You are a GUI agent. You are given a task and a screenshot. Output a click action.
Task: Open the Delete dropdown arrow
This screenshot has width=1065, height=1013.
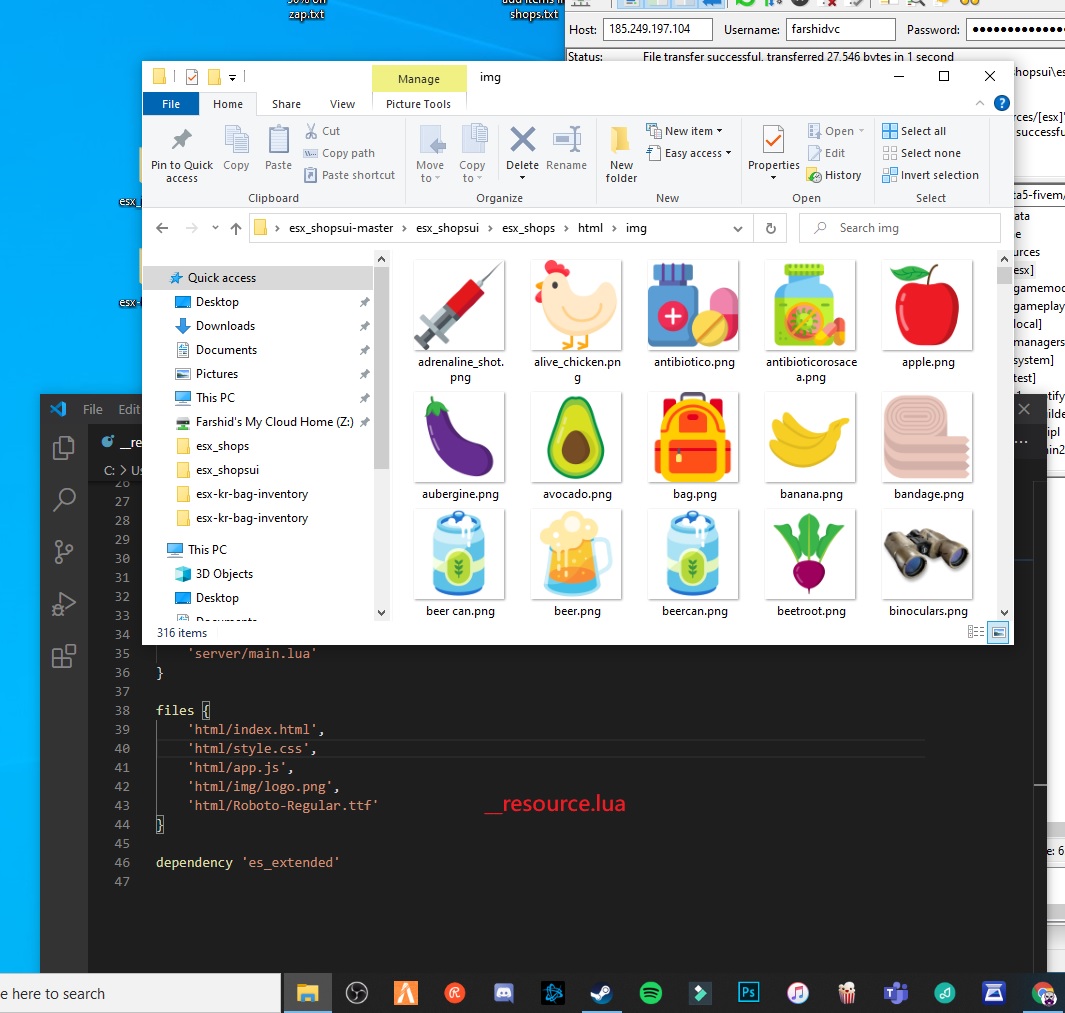point(522,178)
